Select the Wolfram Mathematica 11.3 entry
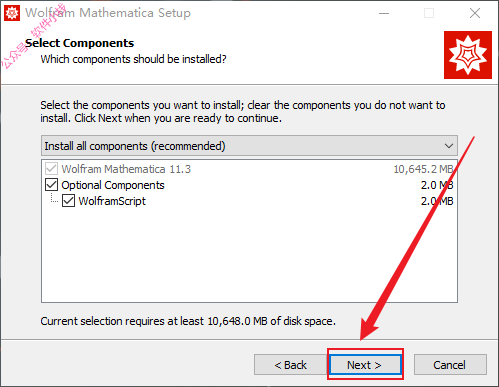 click(126, 169)
